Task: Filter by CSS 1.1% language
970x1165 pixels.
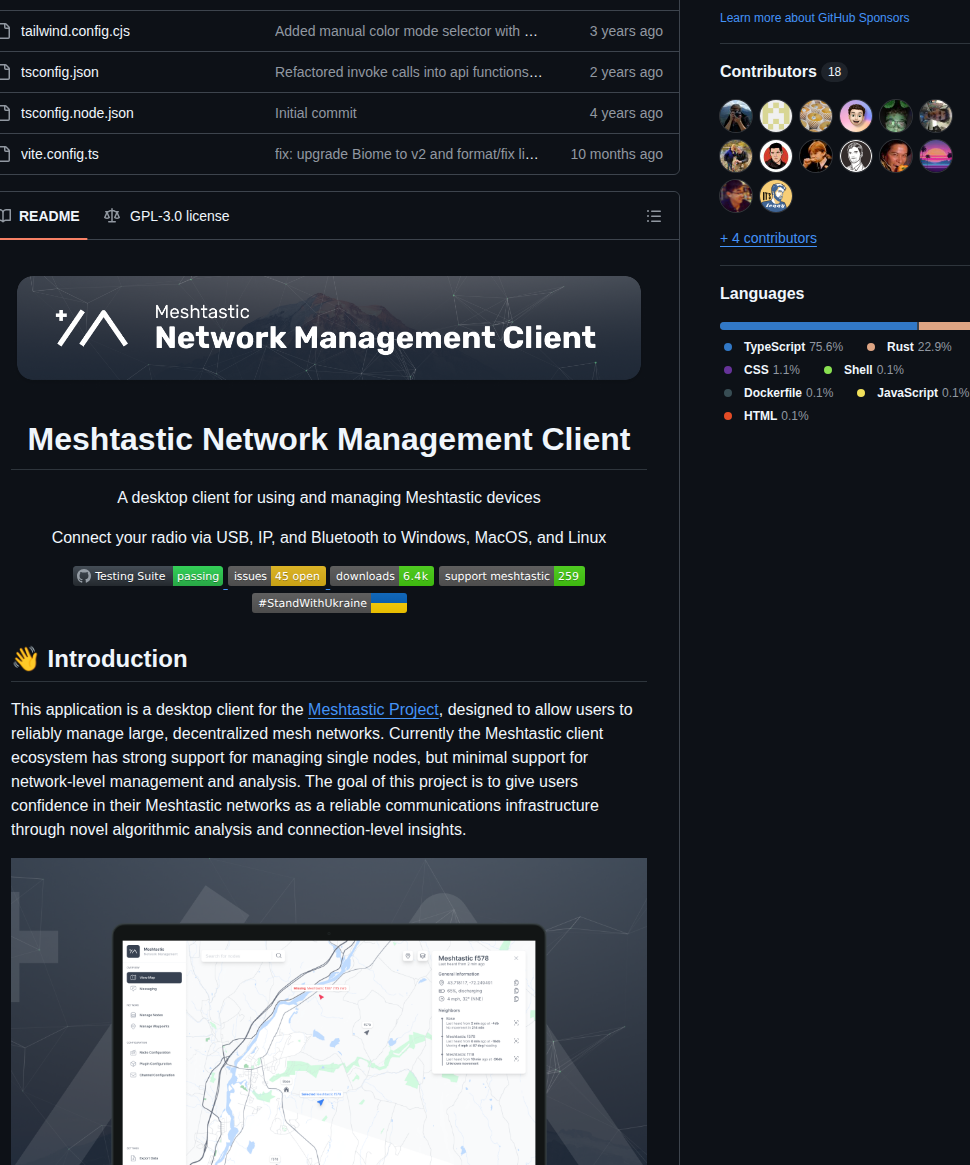Action: click(761, 370)
